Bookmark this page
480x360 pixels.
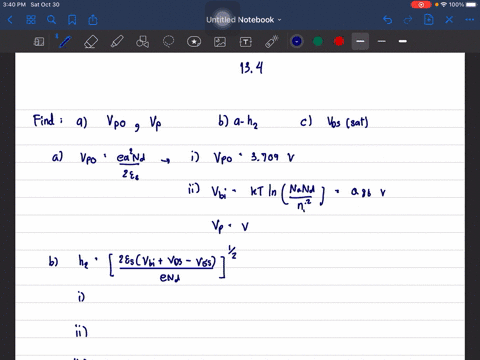72,20
